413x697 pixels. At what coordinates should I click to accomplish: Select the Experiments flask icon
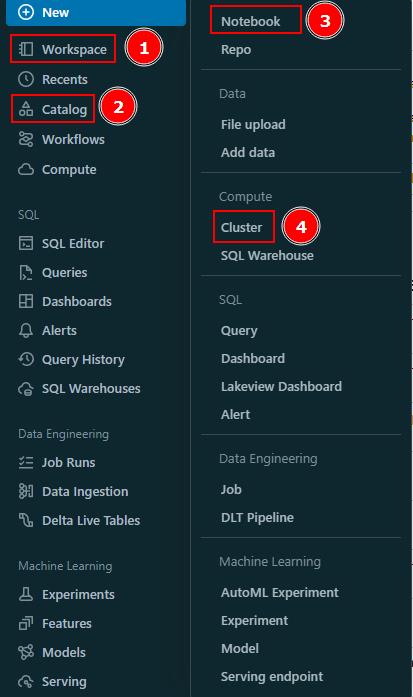click(x=26, y=594)
